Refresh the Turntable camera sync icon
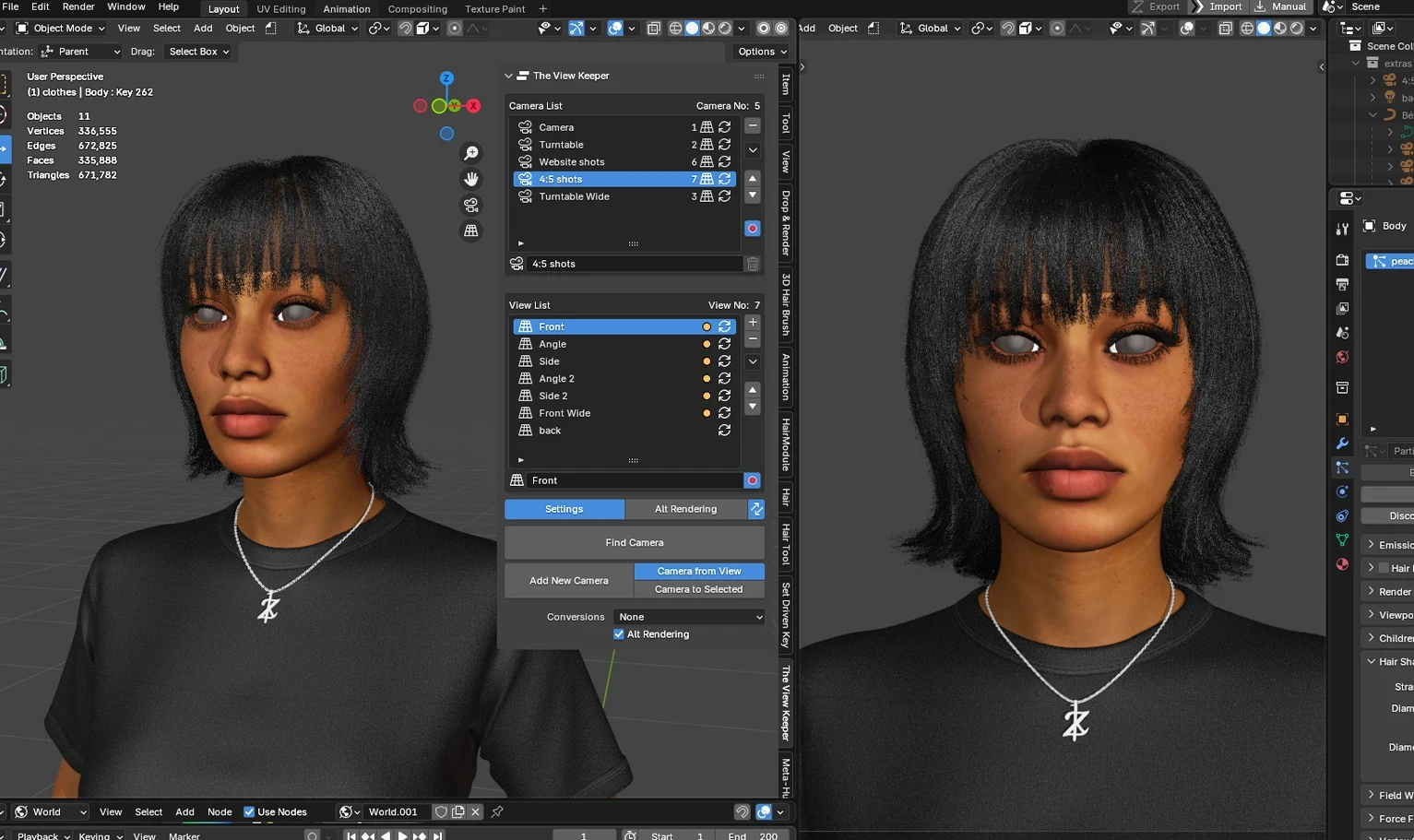1414x840 pixels. click(725, 145)
